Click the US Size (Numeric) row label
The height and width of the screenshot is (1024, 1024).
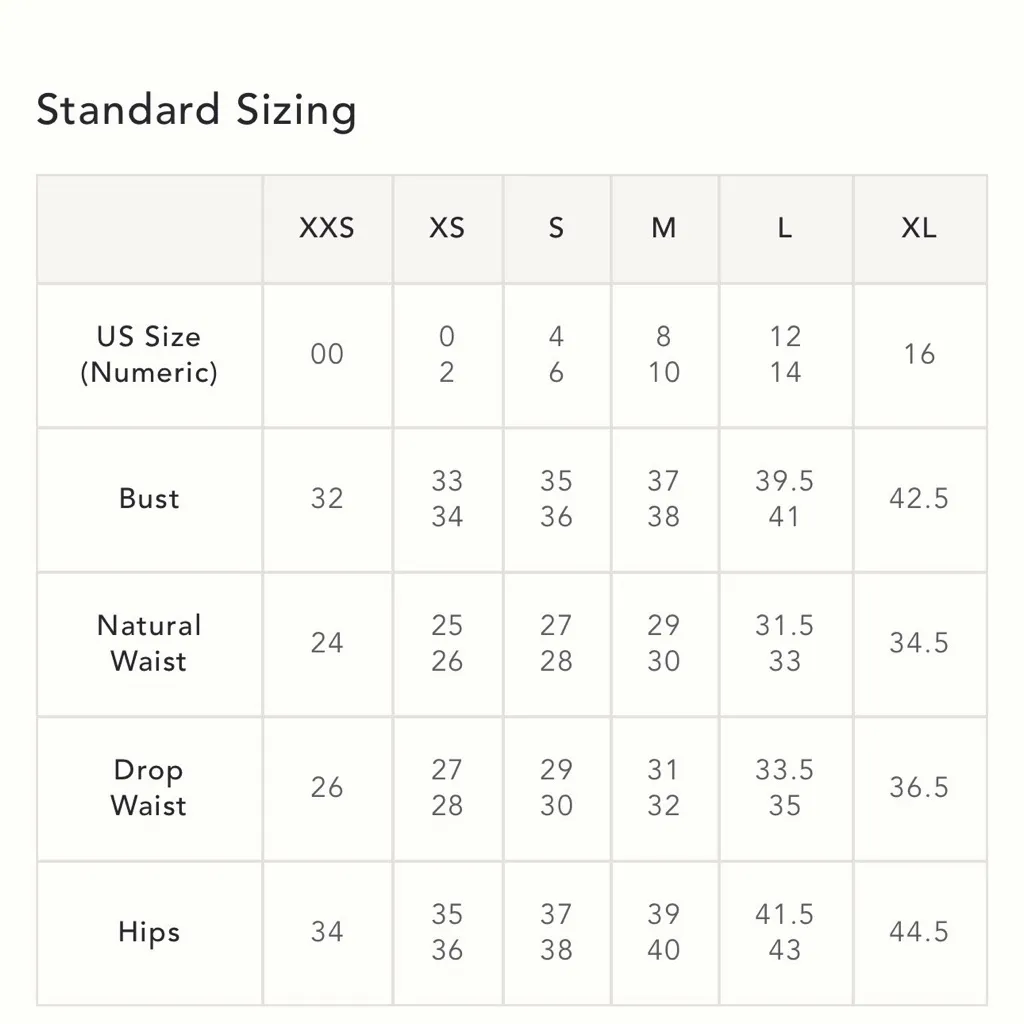click(x=149, y=355)
